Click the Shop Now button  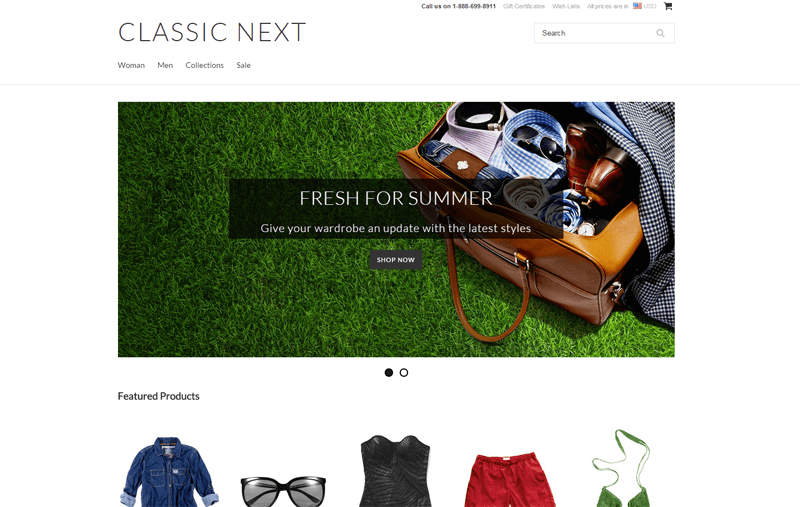pyautogui.click(x=396, y=260)
